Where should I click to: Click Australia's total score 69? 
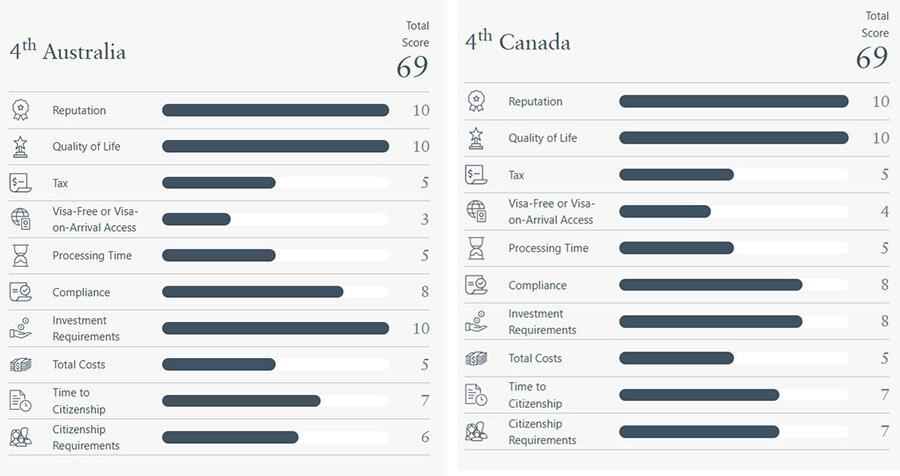point(412,67)
